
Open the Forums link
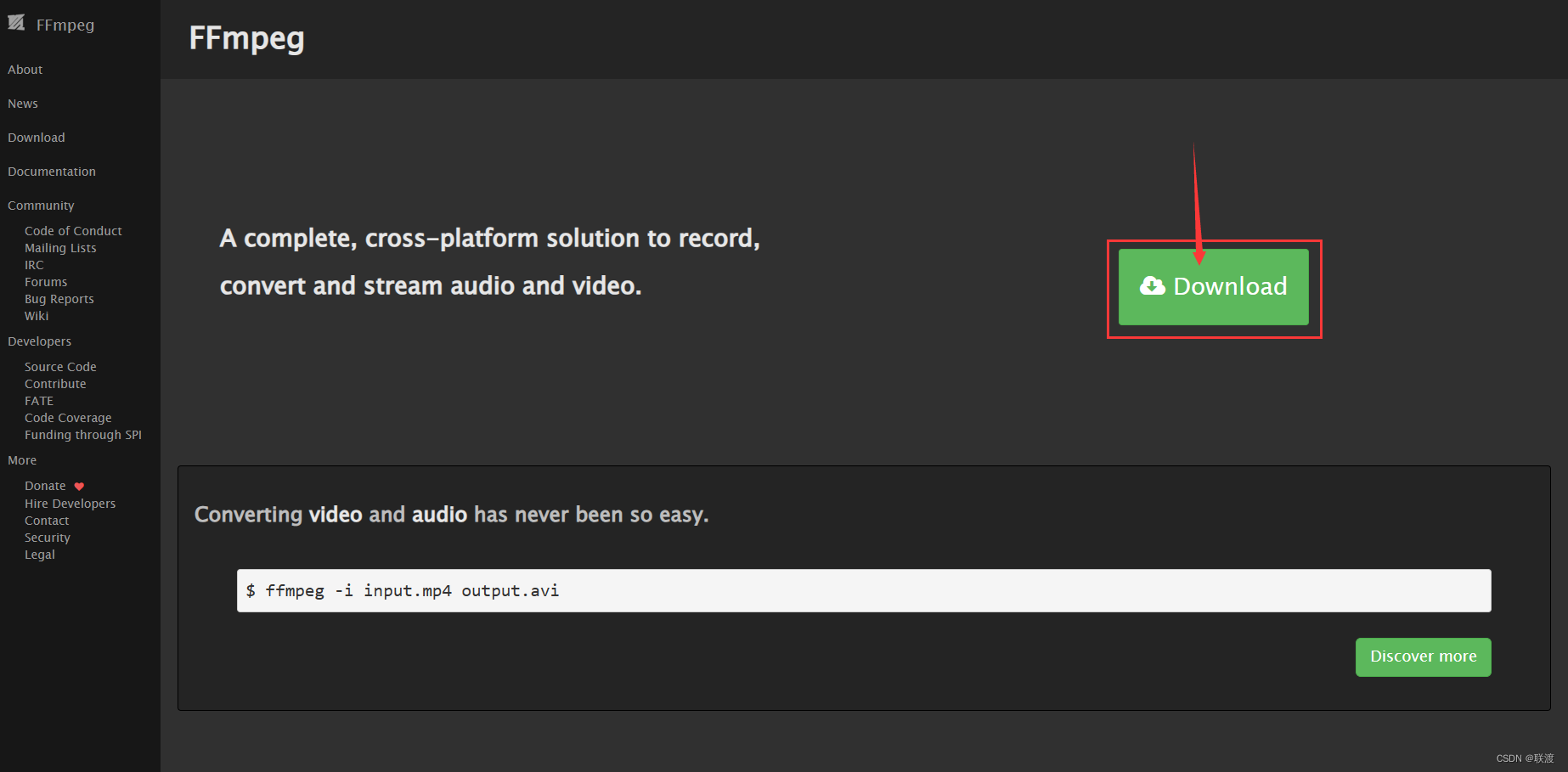(x=46, y=282)
